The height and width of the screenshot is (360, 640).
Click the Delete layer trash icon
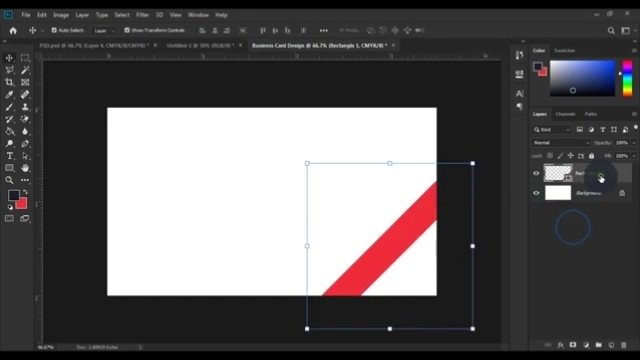[623, 345]
